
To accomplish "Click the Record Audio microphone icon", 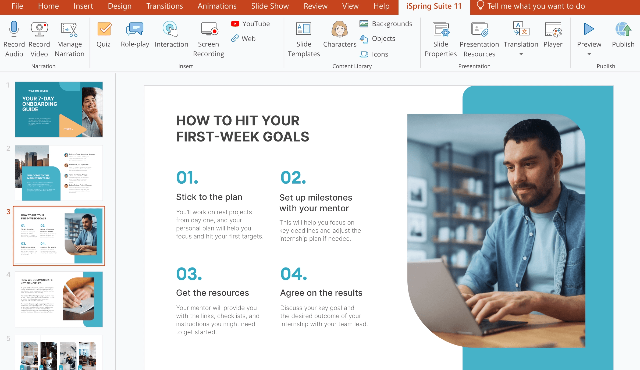I will [x=14, y=29].
